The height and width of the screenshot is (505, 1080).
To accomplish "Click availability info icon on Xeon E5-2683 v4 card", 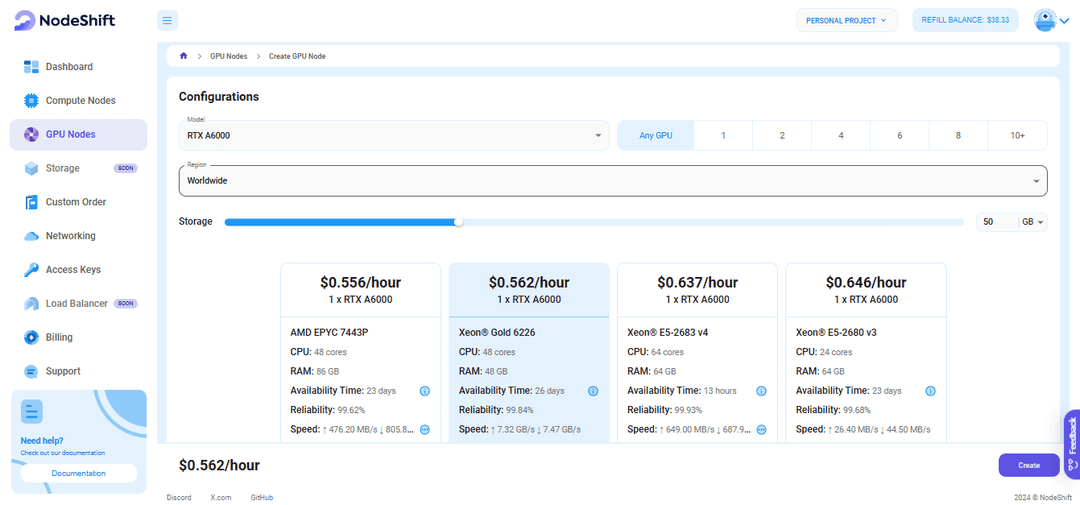I will (x=761, y=391).
